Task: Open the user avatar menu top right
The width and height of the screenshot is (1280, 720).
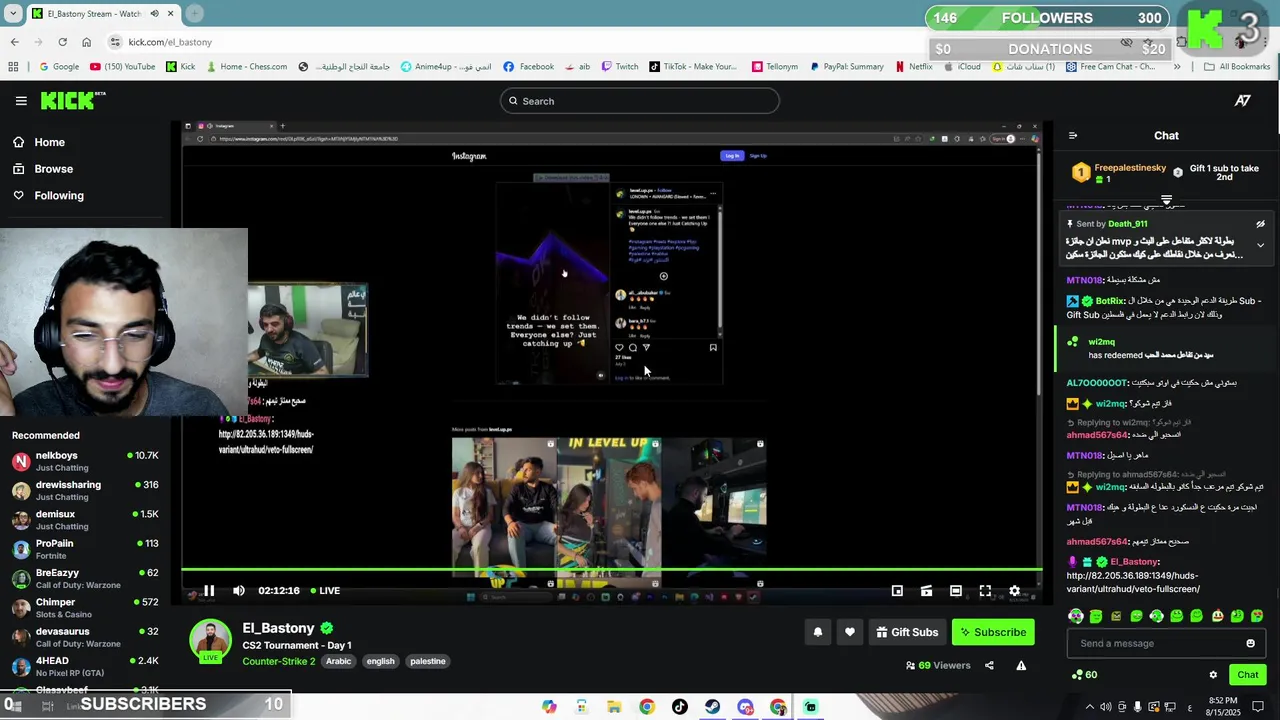Action: pos(1242,100)
